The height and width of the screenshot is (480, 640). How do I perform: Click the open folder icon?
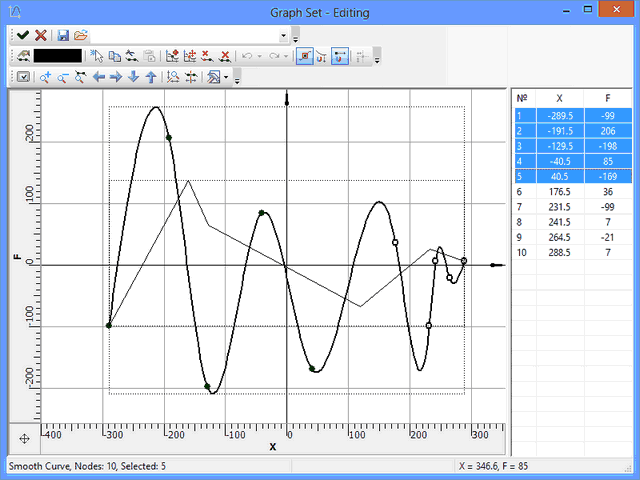(x=81, y=35)
